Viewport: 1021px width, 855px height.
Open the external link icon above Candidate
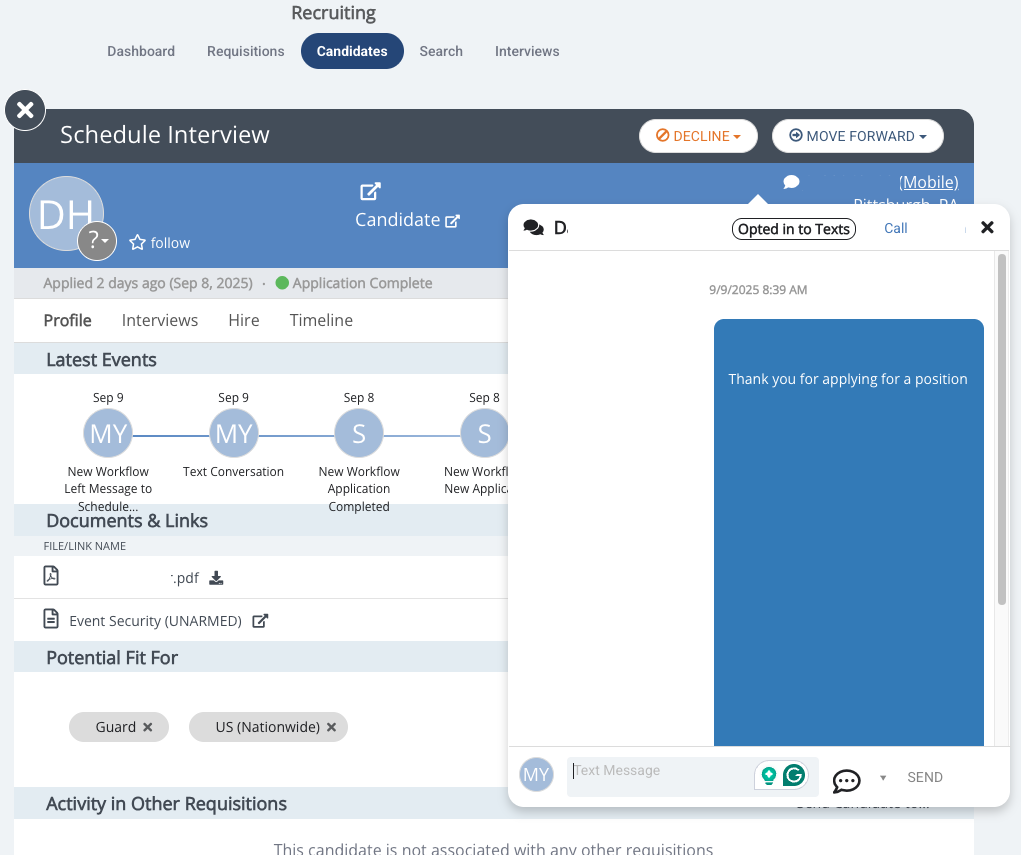click(x=371, y=191)
